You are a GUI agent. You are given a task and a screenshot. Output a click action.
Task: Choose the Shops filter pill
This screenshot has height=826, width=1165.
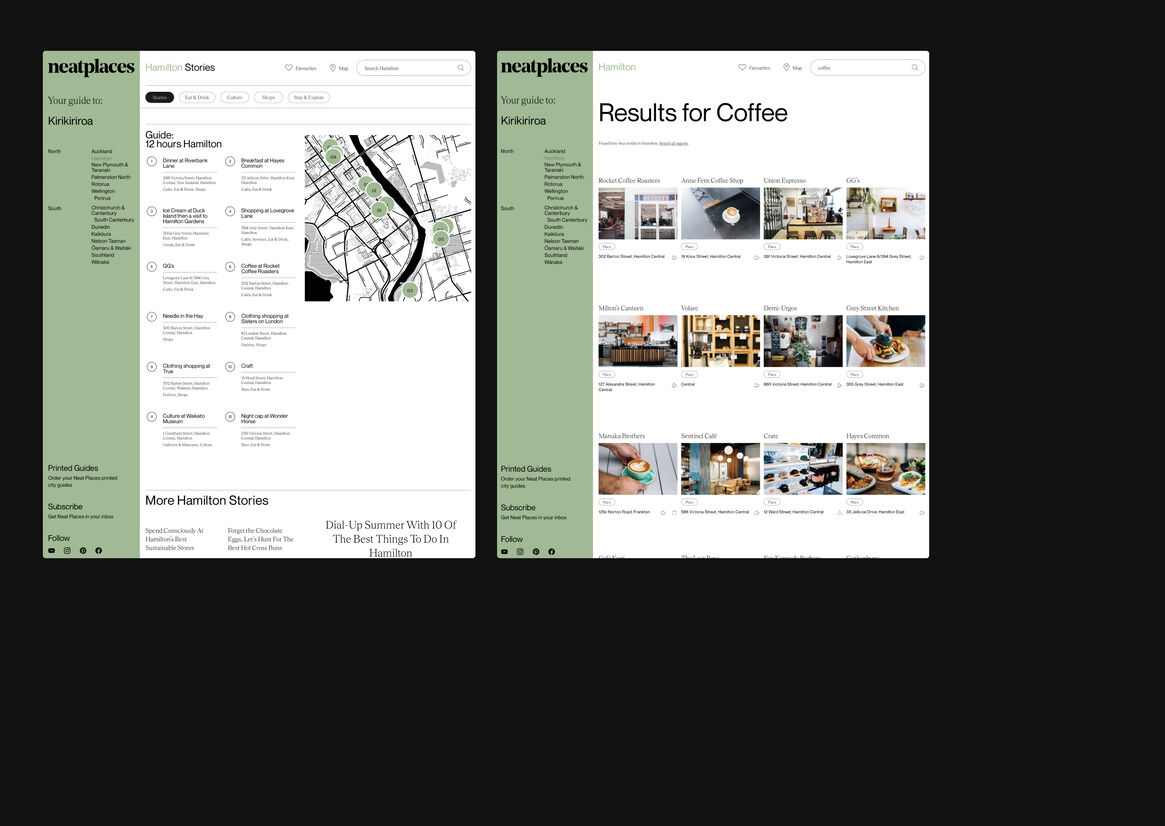pos(268,98)
